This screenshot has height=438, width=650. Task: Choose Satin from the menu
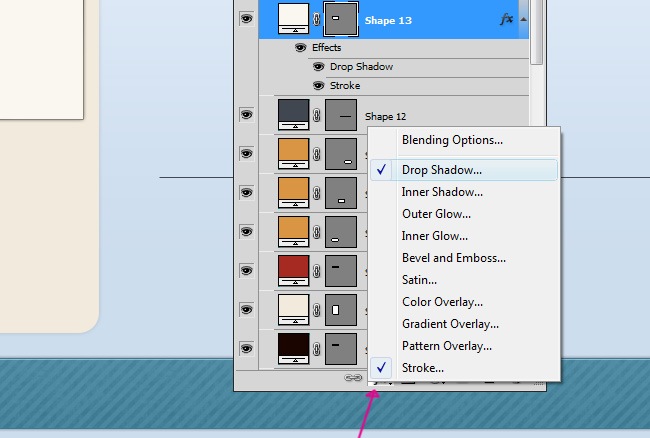pos(464,280)
